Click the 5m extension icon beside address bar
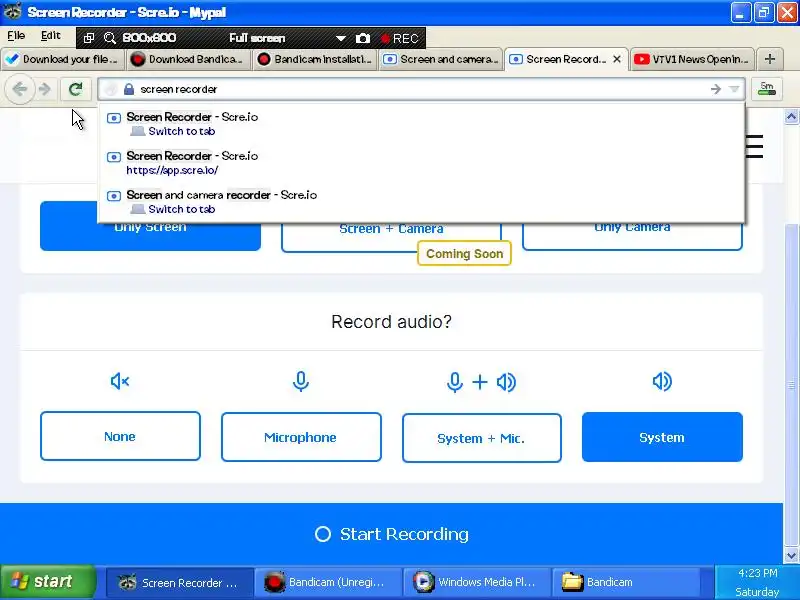800x600 pixels. (766, 89)
